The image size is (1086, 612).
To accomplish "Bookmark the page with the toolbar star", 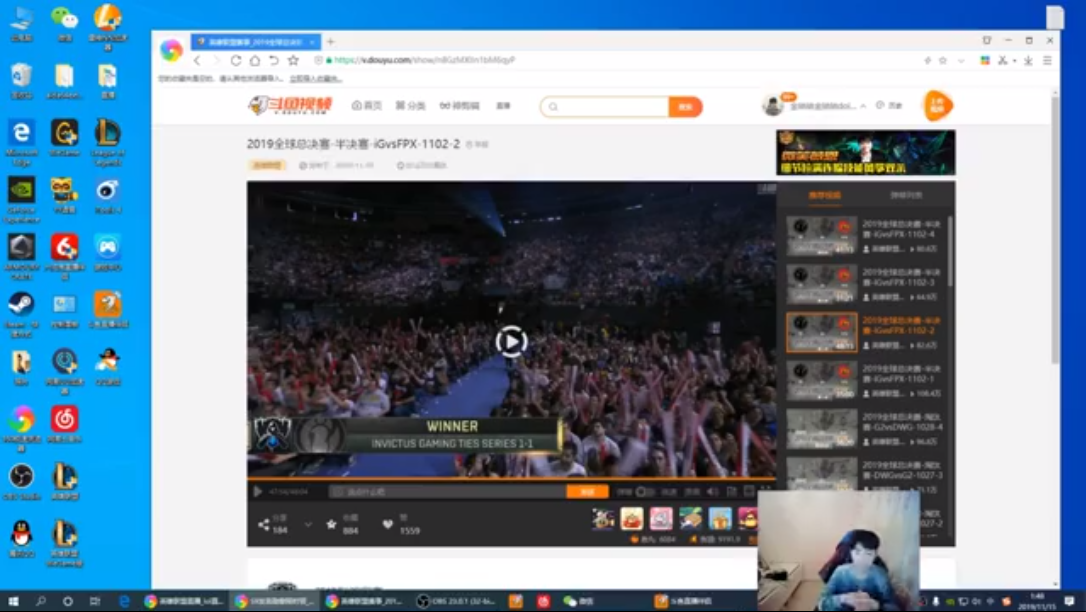I will coord(293,61).
